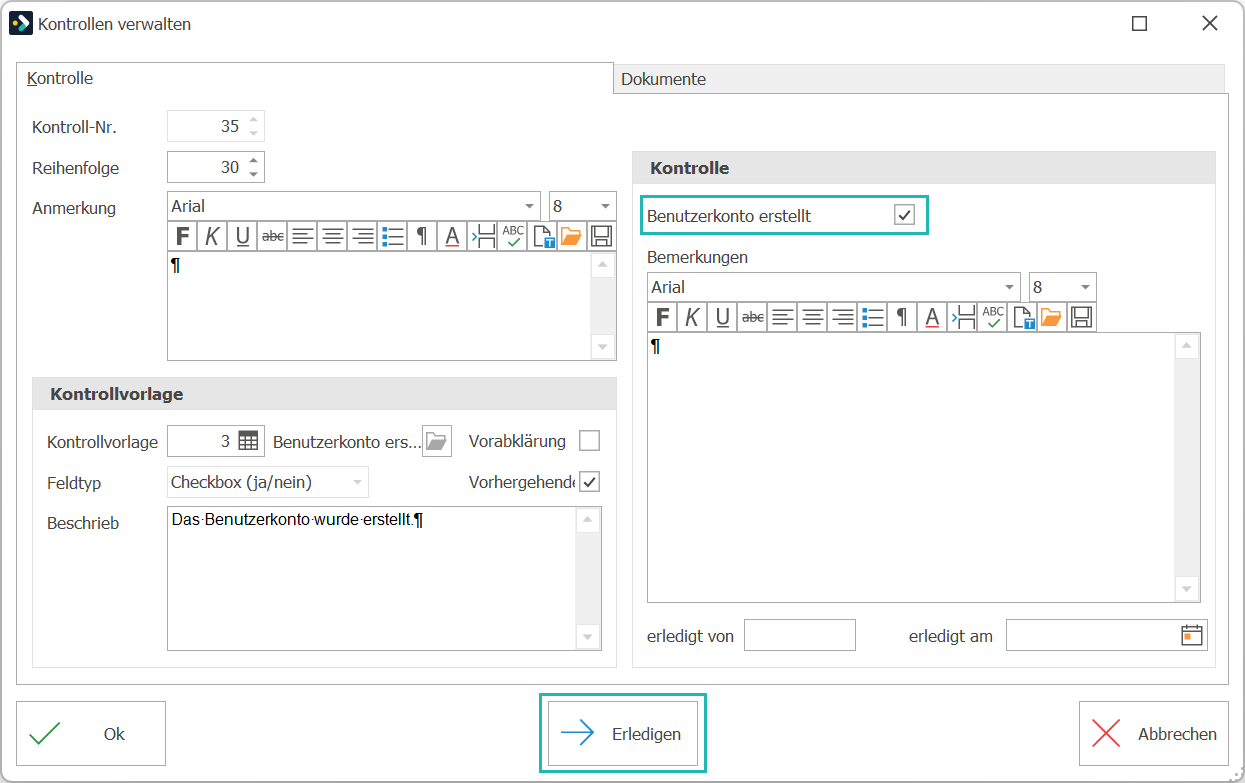Center text in the Bemerkungen editor
Viewport: 1245px width, 783px height.
coord(812,317)
